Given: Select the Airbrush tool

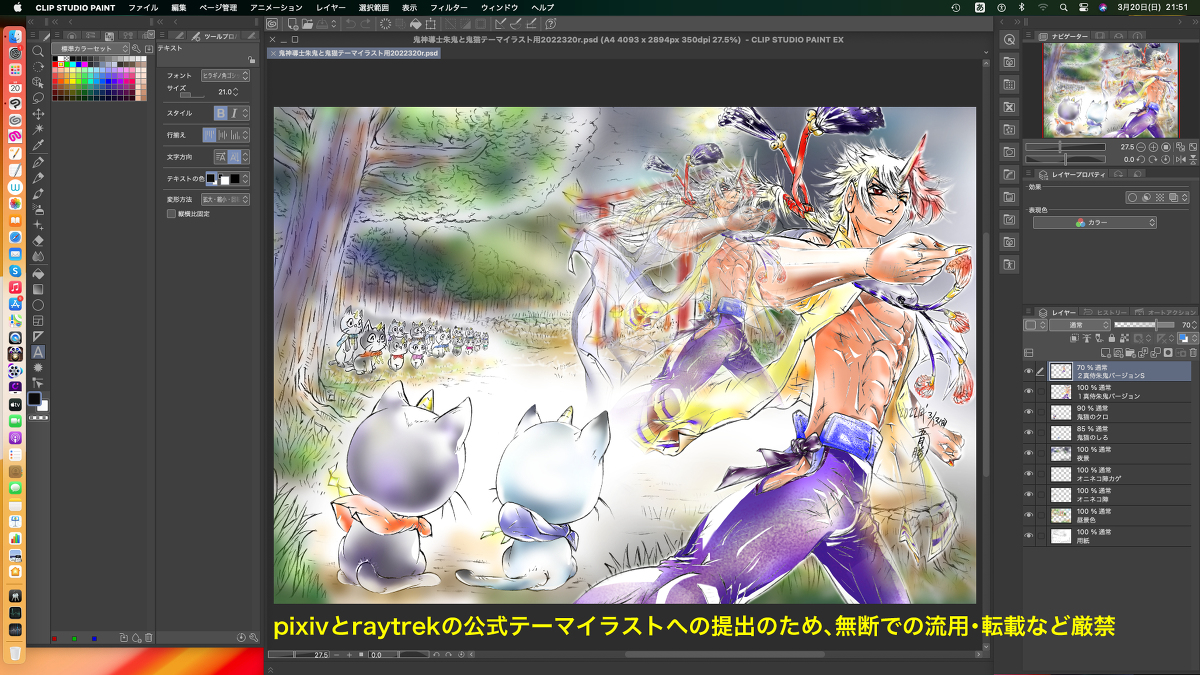Looking at the screenshot, I should tap(38, 209).
